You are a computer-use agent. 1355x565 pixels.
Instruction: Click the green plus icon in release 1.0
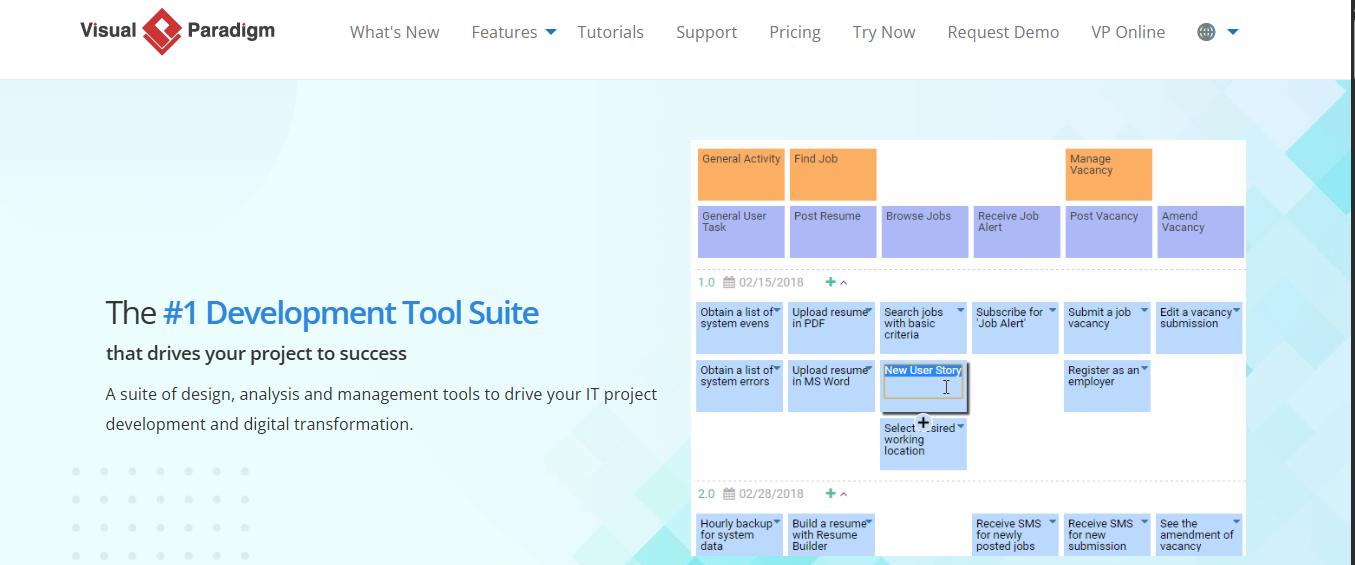830,283
